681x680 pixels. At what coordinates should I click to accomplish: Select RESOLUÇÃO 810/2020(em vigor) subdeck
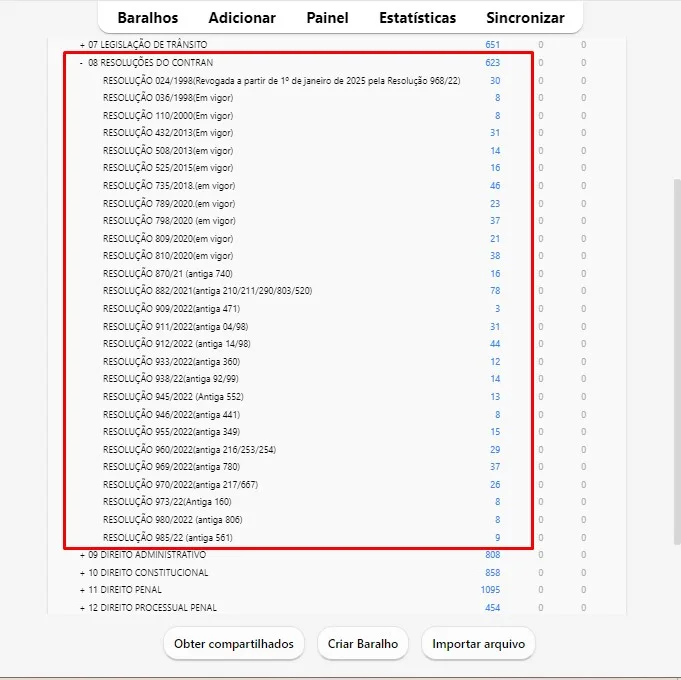click(168, 256)
